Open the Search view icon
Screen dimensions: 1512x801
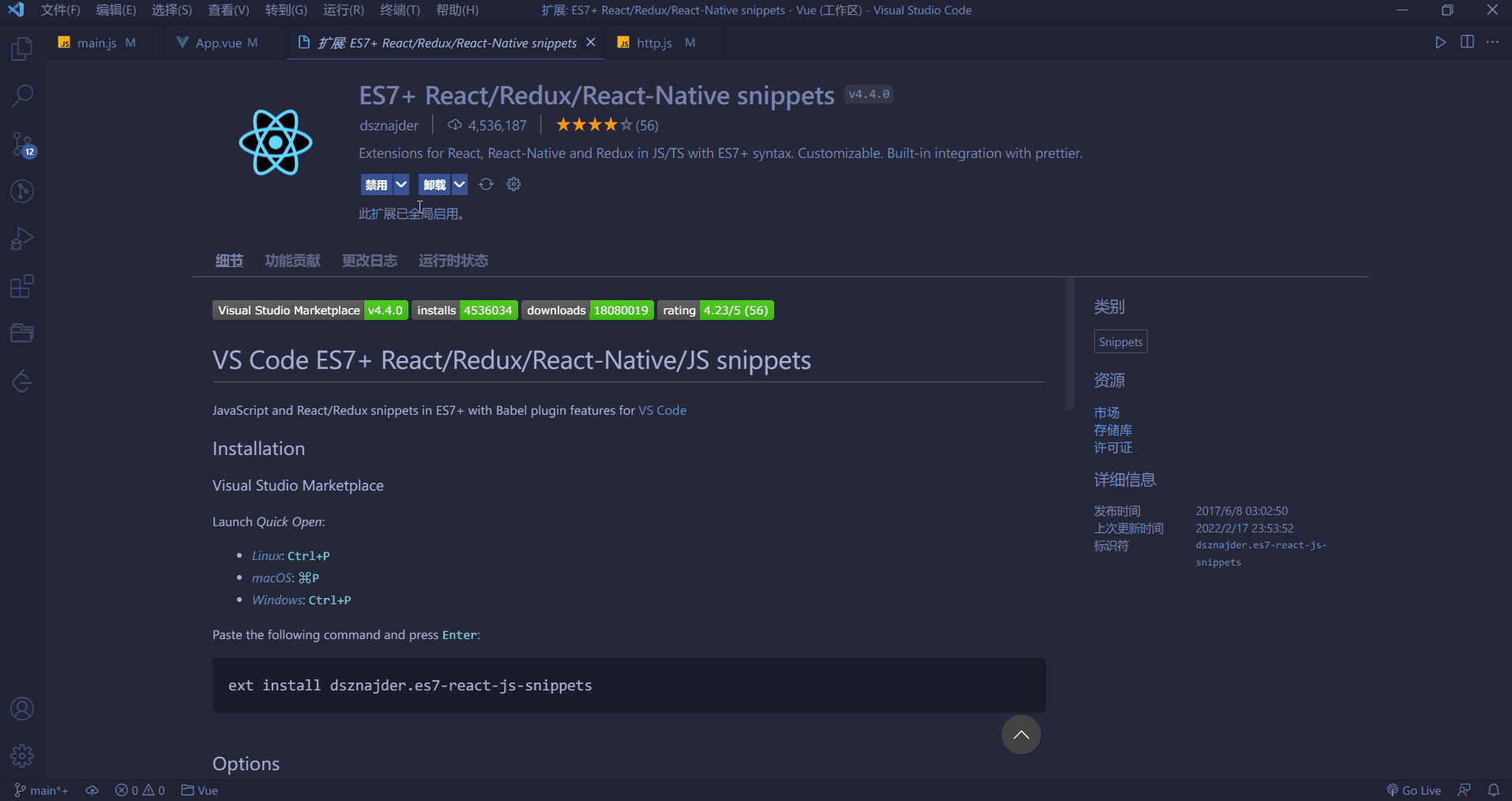(22, 96)
